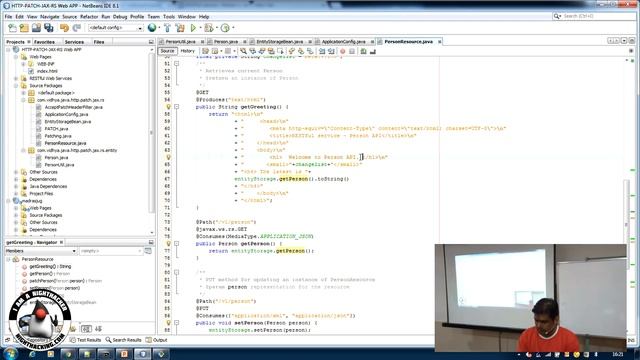The width and height of the screenshot is (640, 360).
Task: Click the globe browser icon in toolbar
Action: point(152,28)
